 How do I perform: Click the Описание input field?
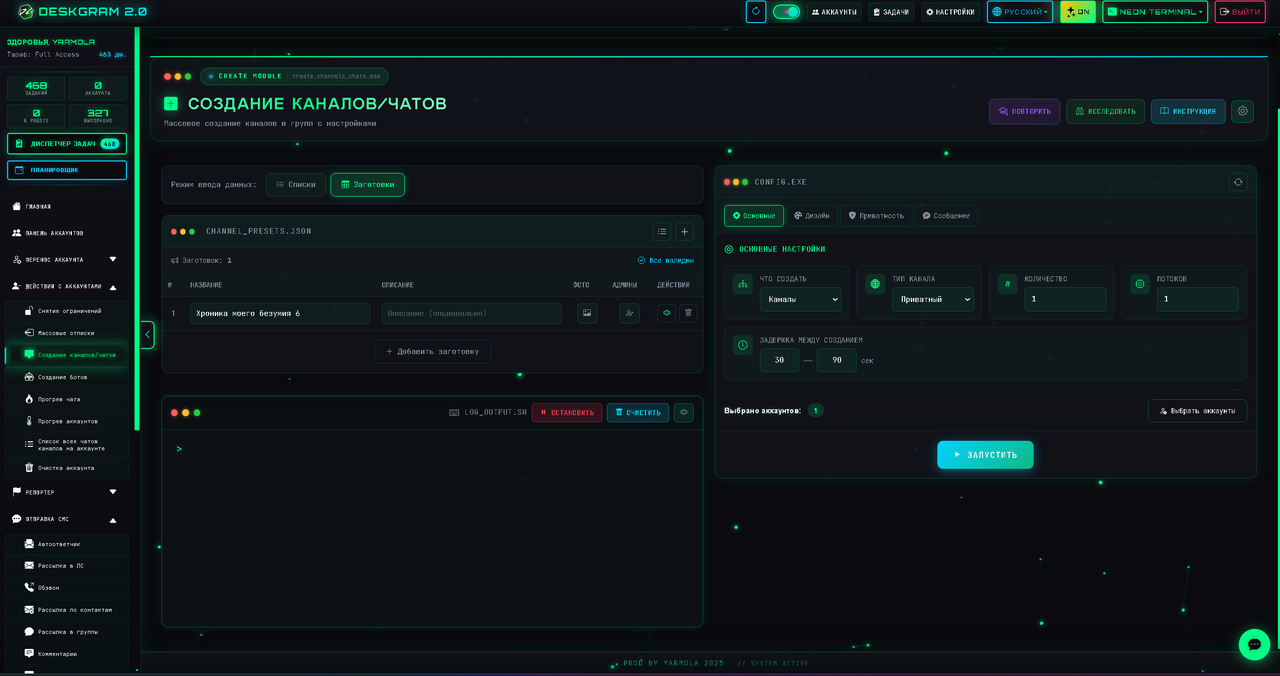[x=471, y=313]
